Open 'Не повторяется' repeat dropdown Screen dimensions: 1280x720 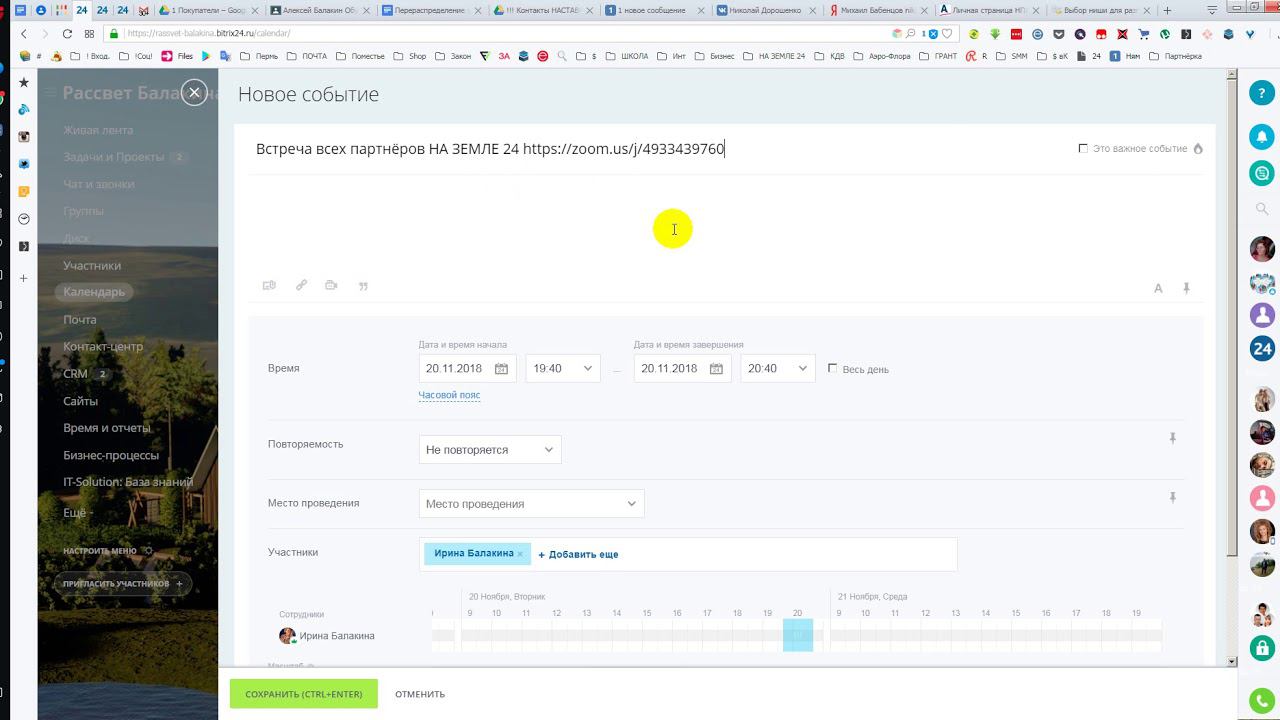tap(490, 450)
